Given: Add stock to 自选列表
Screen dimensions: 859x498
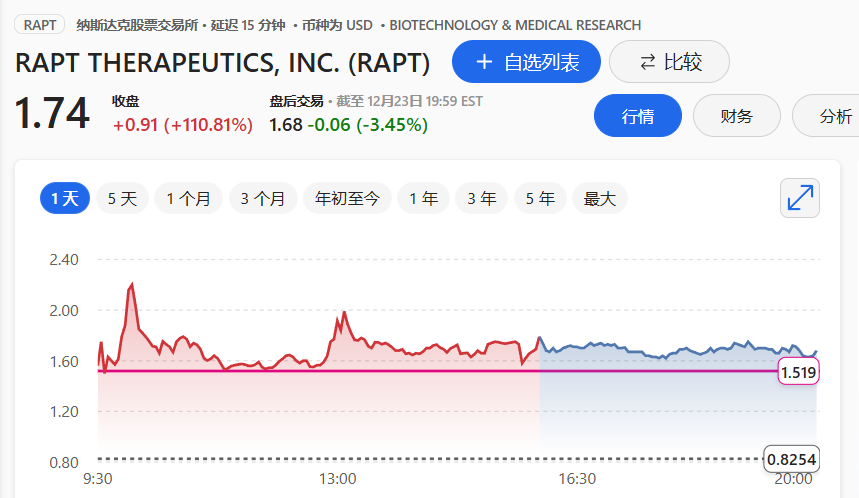Looking at the screenshot, I should coord(526,62).
